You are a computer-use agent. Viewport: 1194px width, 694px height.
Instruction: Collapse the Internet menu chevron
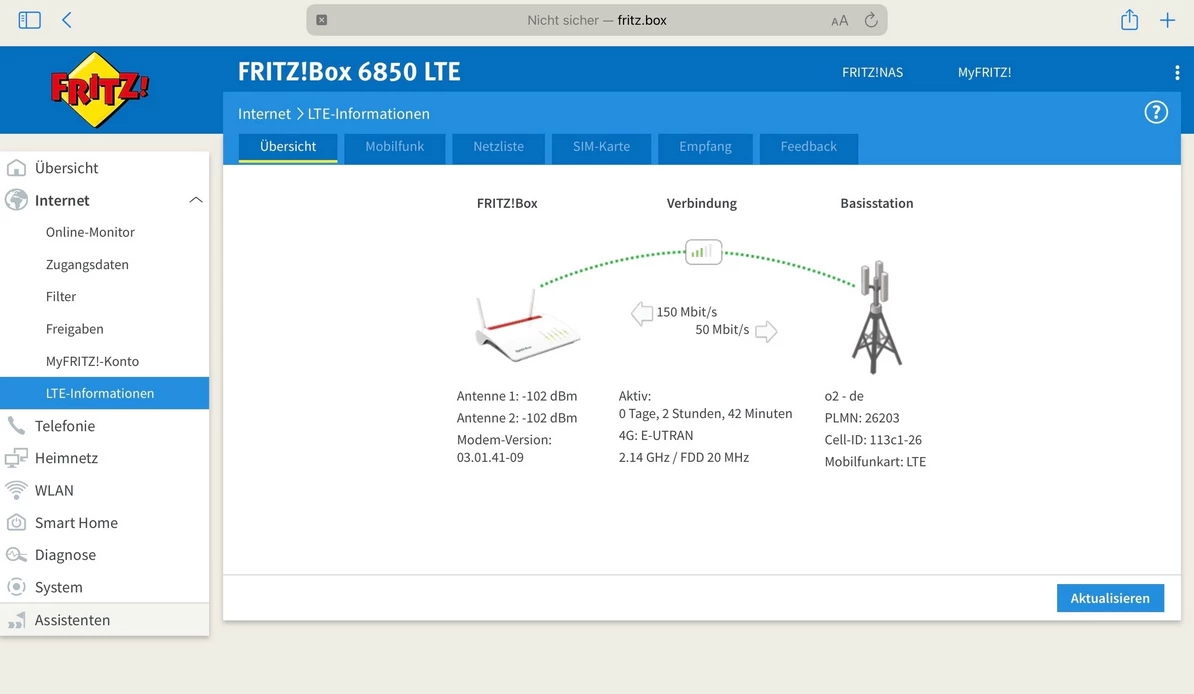[x=196, y=200]
